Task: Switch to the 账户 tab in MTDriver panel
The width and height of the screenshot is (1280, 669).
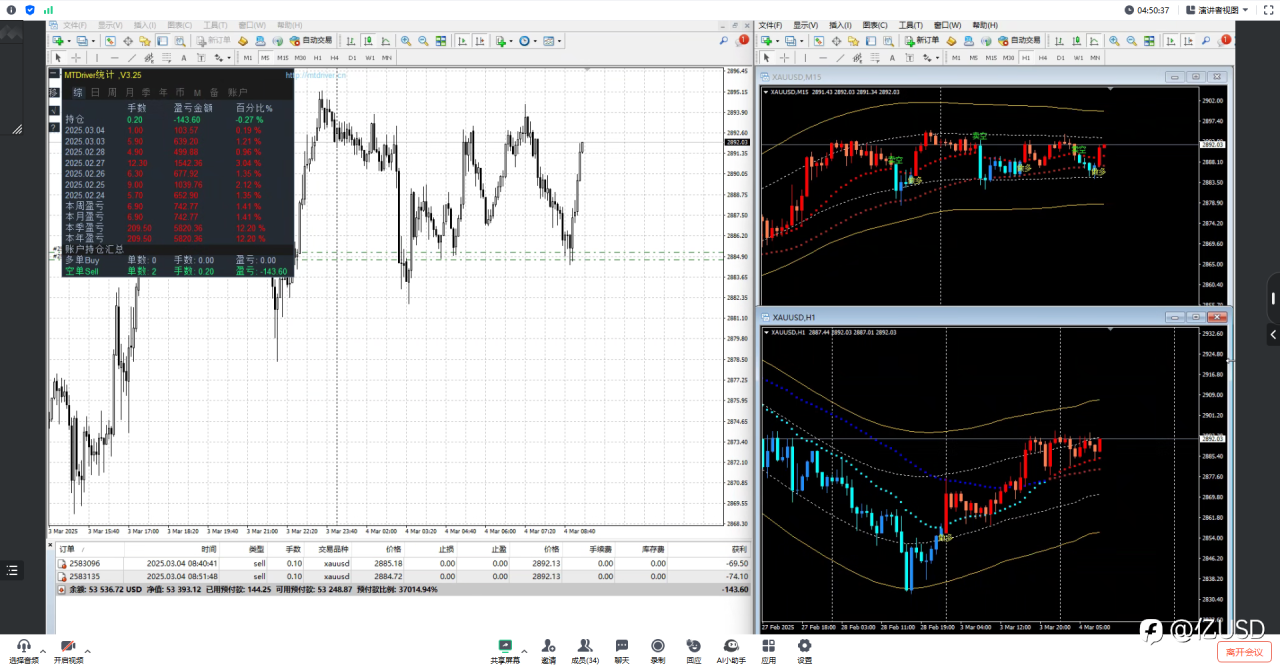Action: click(237, 92)
